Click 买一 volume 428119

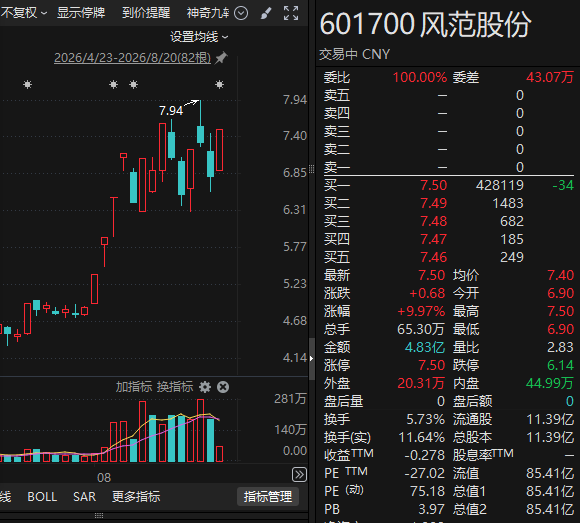click(x=500, y=185)
